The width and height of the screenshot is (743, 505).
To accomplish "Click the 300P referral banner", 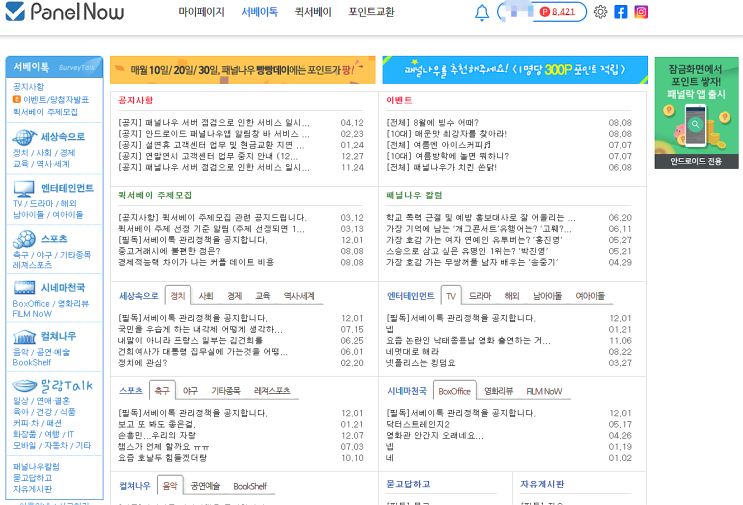I will pos(515,70).
